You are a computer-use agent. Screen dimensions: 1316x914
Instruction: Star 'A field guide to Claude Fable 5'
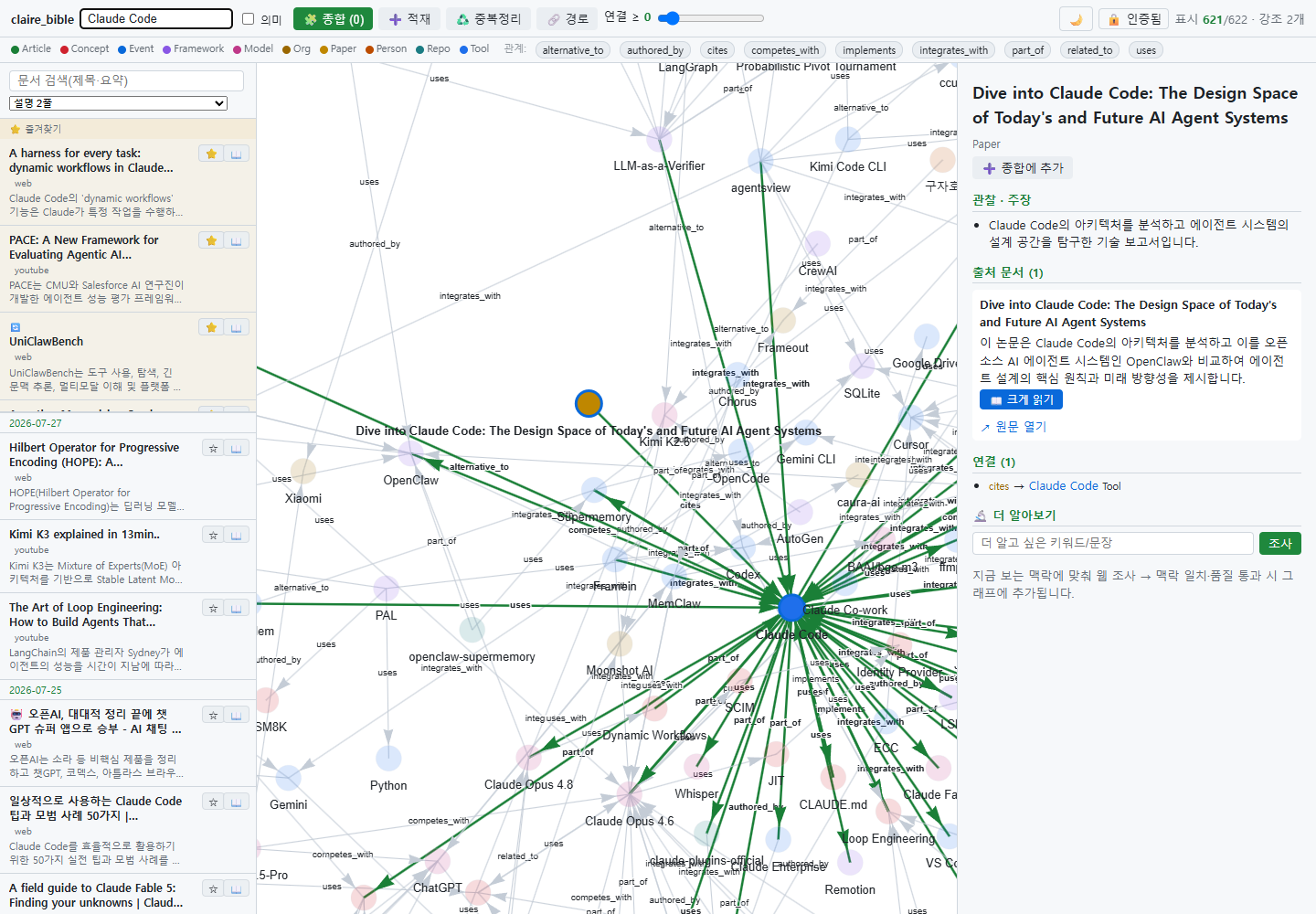[x=213, y=888]
